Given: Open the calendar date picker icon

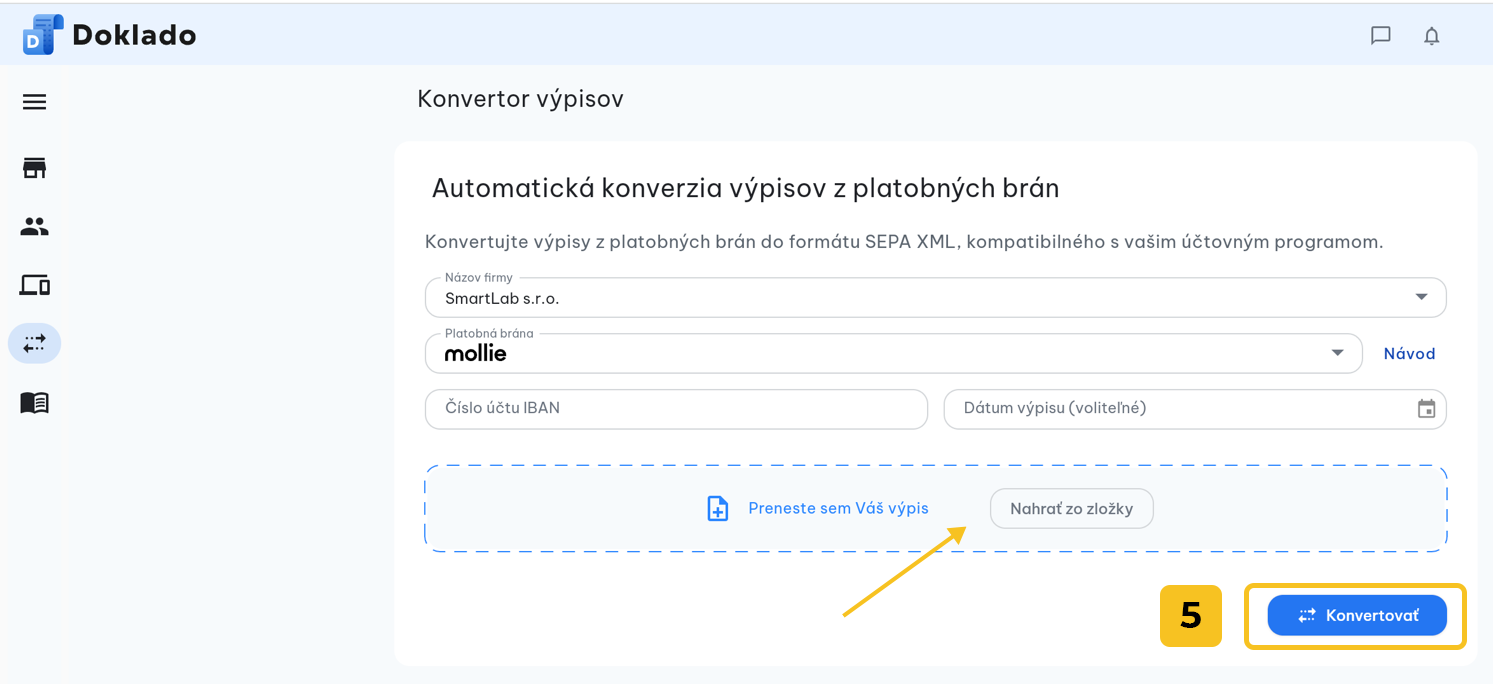Looking at the screenshot, I should 1427,409.
